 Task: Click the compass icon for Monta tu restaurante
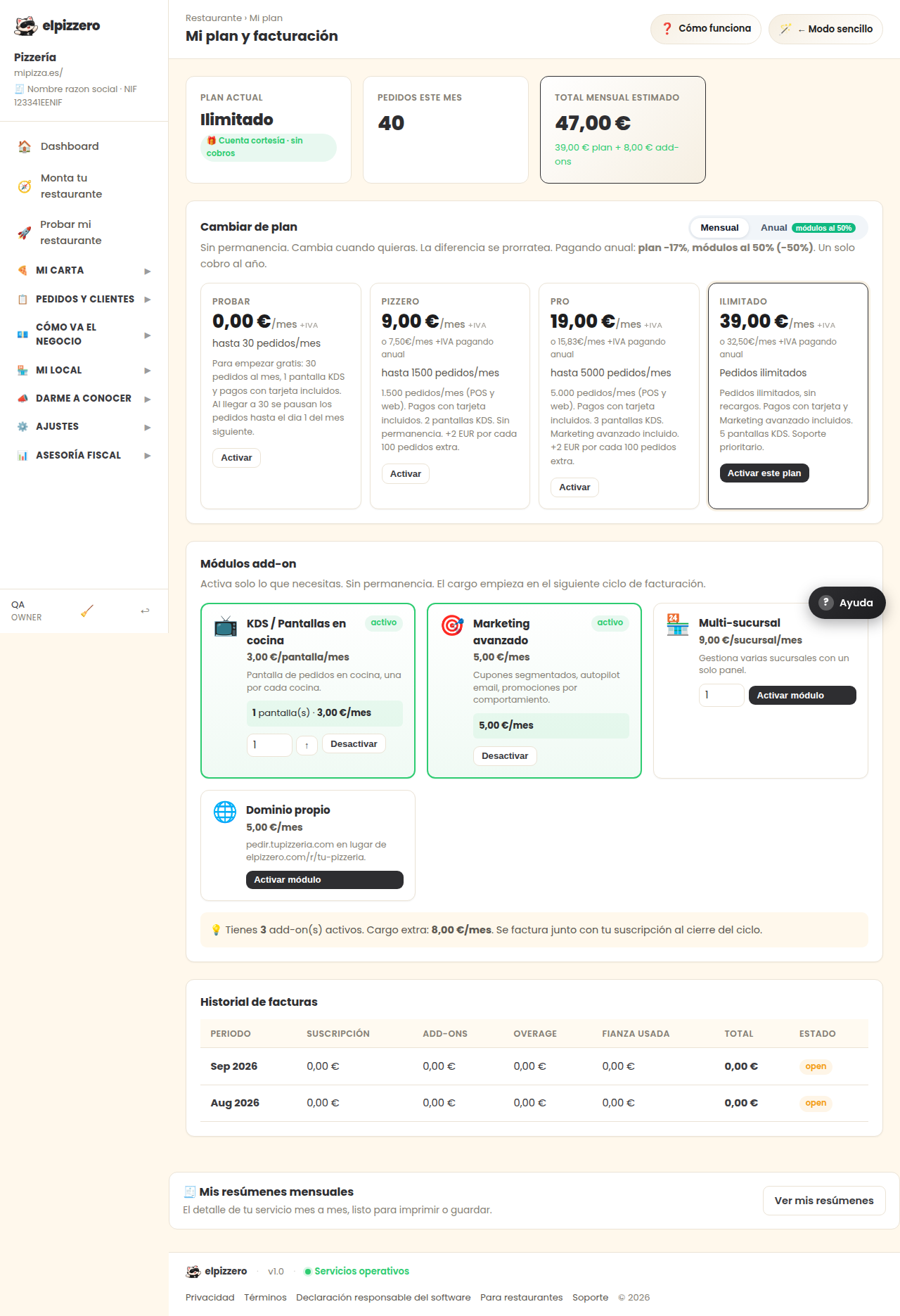click(25, 186)
